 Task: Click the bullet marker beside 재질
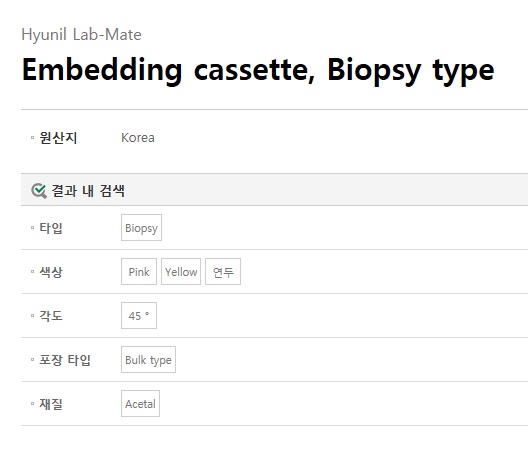click(x=32, y=403)
